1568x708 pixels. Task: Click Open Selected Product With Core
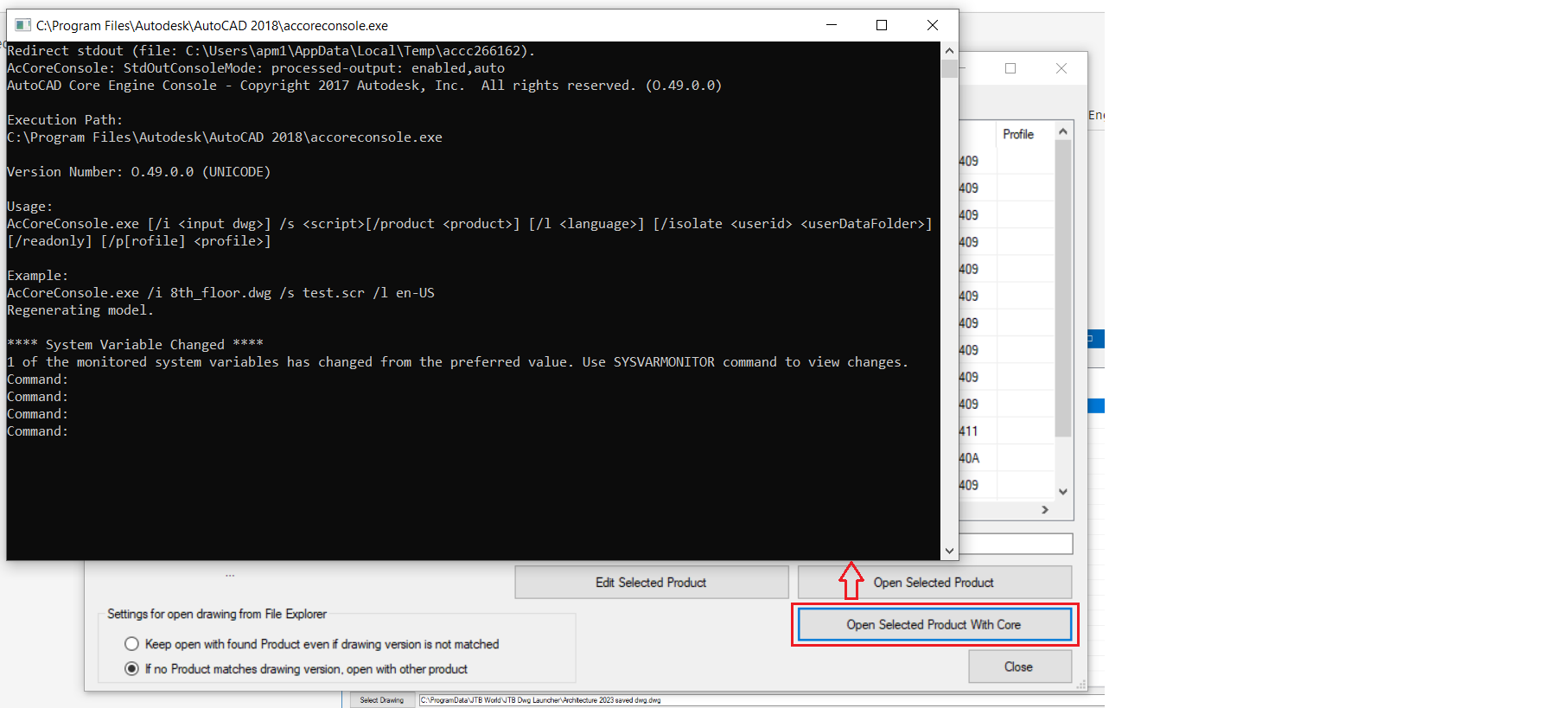[x=934, y=624]
